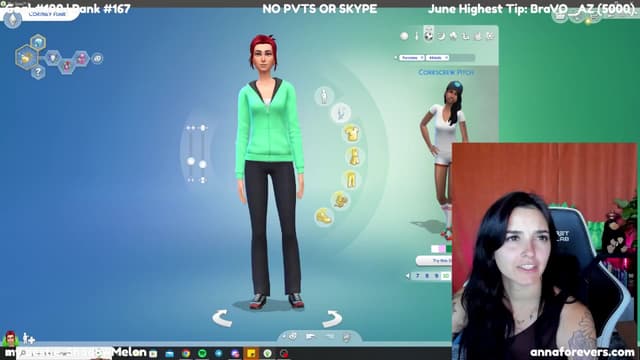Select the red-haired Sim portrait

tap(10, 338)
